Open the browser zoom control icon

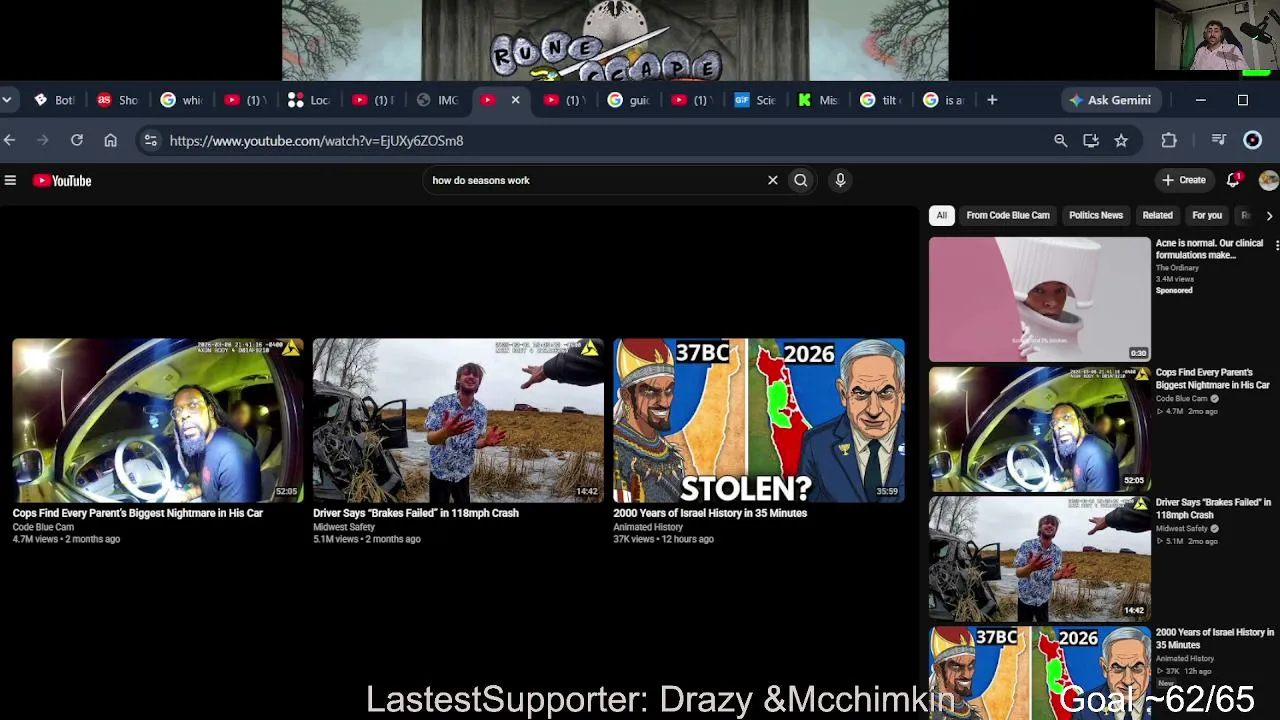[1061, 141]
